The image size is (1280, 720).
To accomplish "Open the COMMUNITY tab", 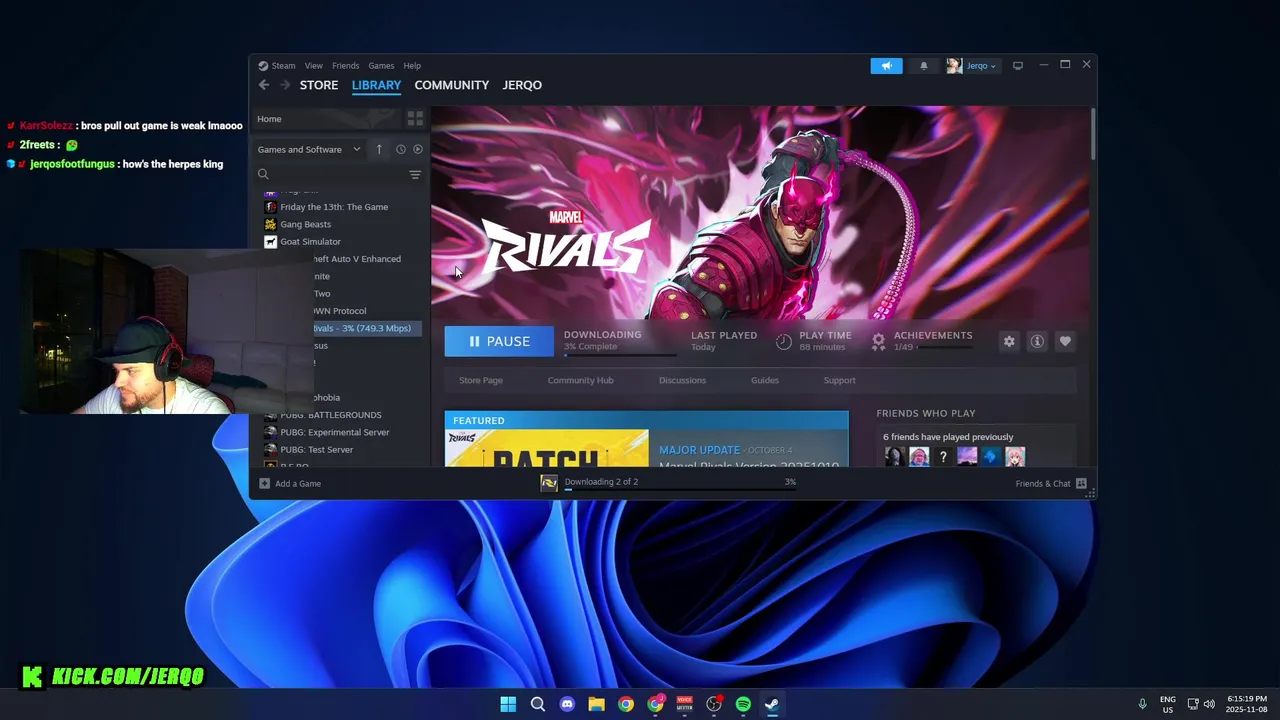I will [452, 85].
